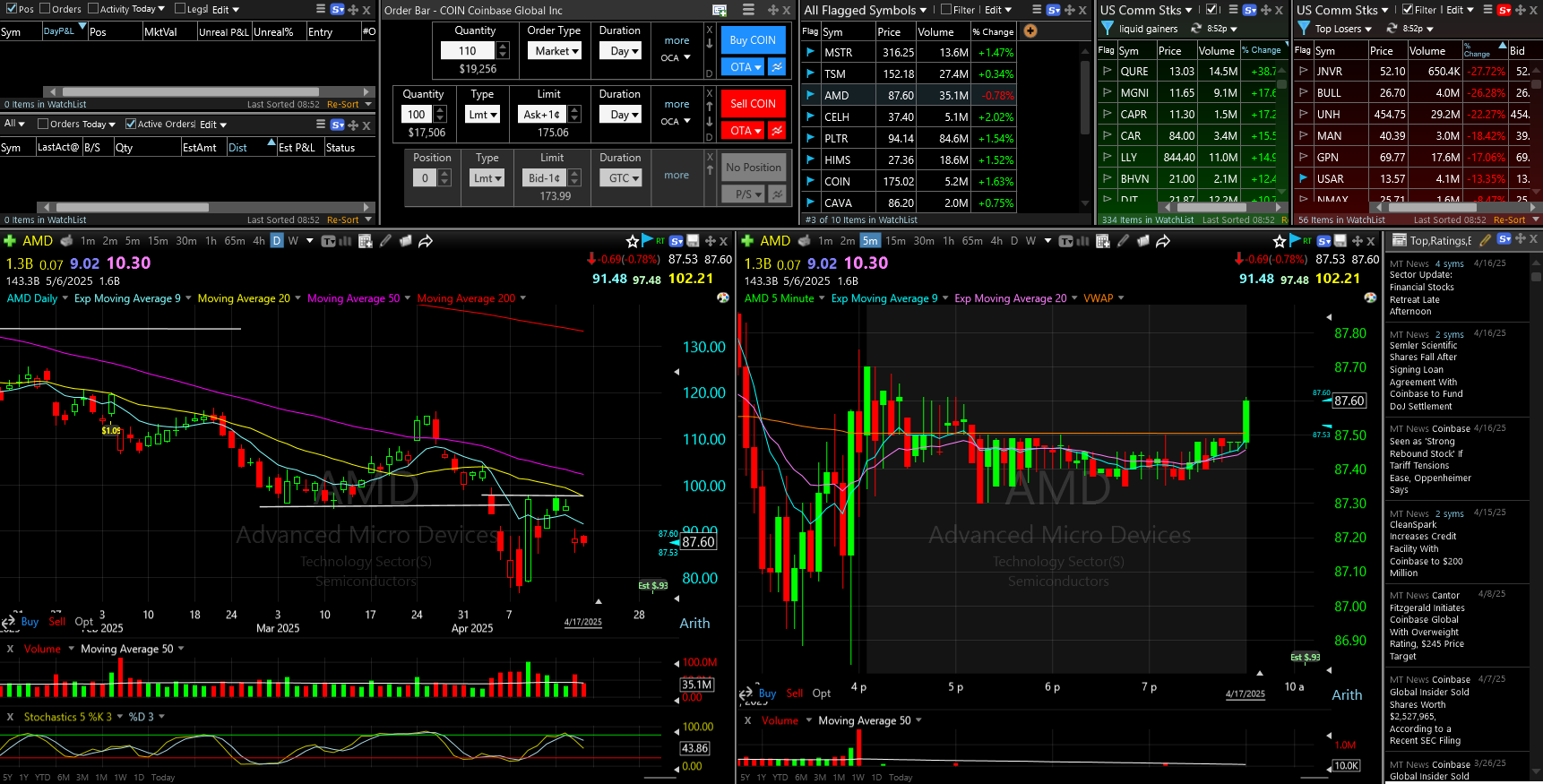Flag the QURE row
Screen dimensions: 1543x784
point(1107,71)
